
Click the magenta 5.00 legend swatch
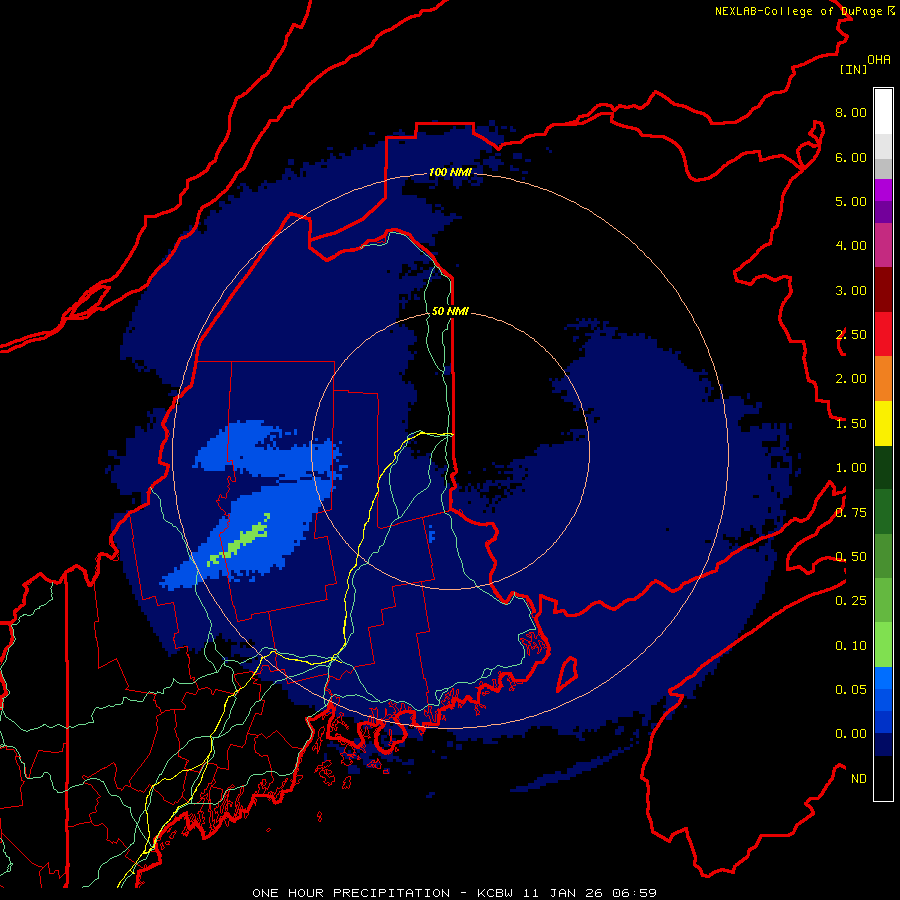[883, 190]
